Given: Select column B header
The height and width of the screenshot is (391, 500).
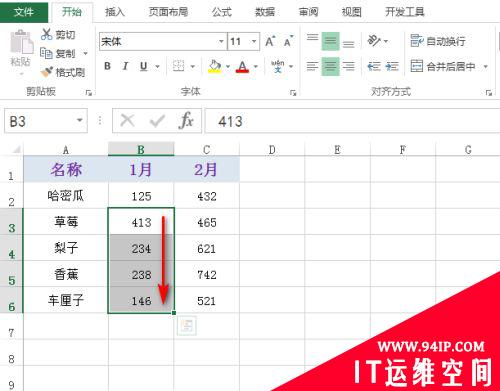Looking at the screenshot, I should (141, 149).
